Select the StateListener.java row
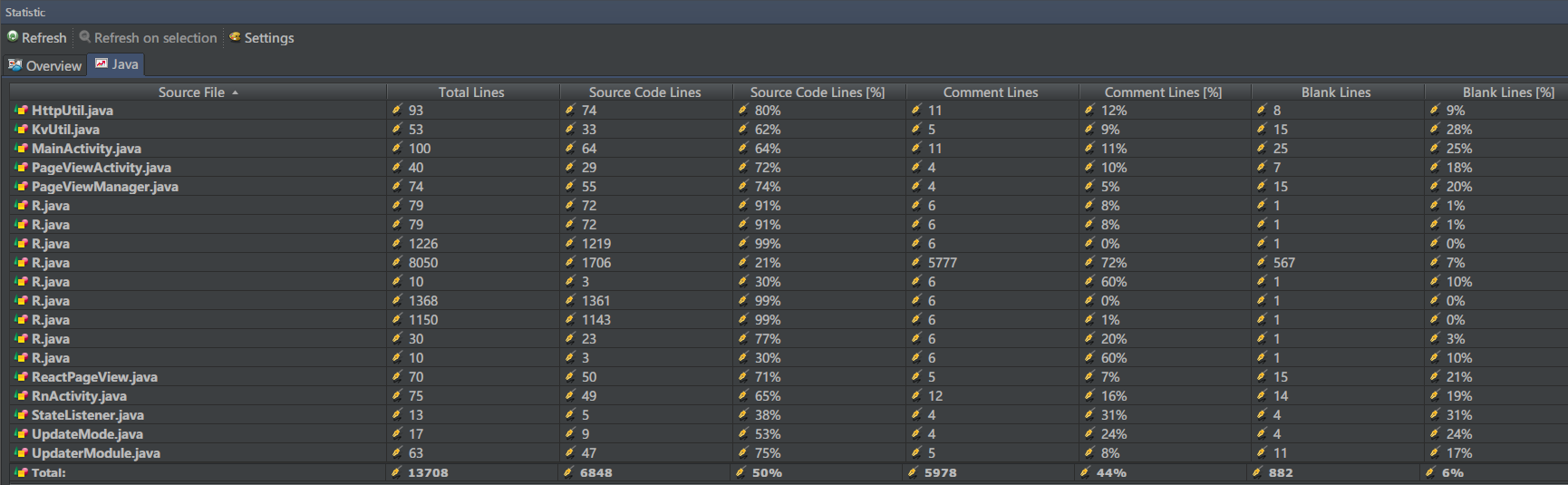 coord(88,415)
